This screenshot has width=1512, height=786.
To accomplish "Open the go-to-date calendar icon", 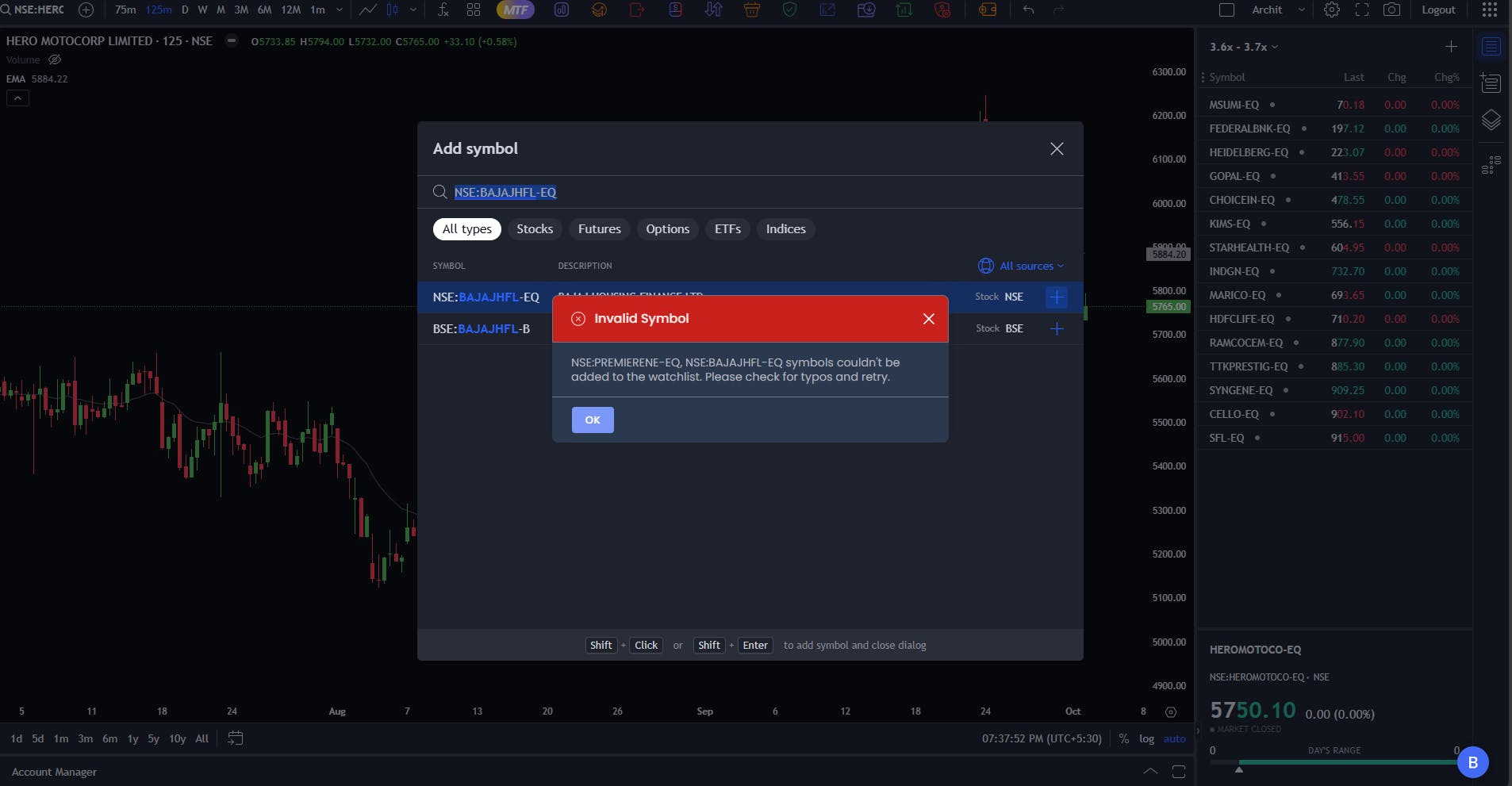I will (x=235, y=738).
